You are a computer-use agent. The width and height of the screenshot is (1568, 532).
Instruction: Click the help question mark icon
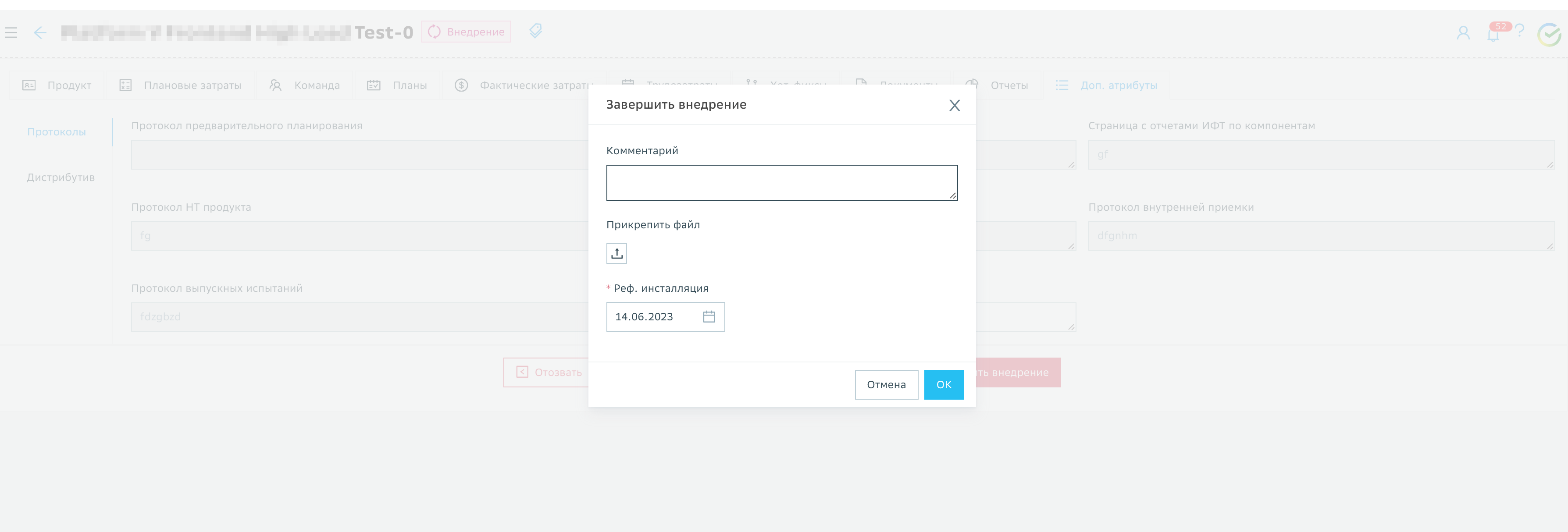1519,30
